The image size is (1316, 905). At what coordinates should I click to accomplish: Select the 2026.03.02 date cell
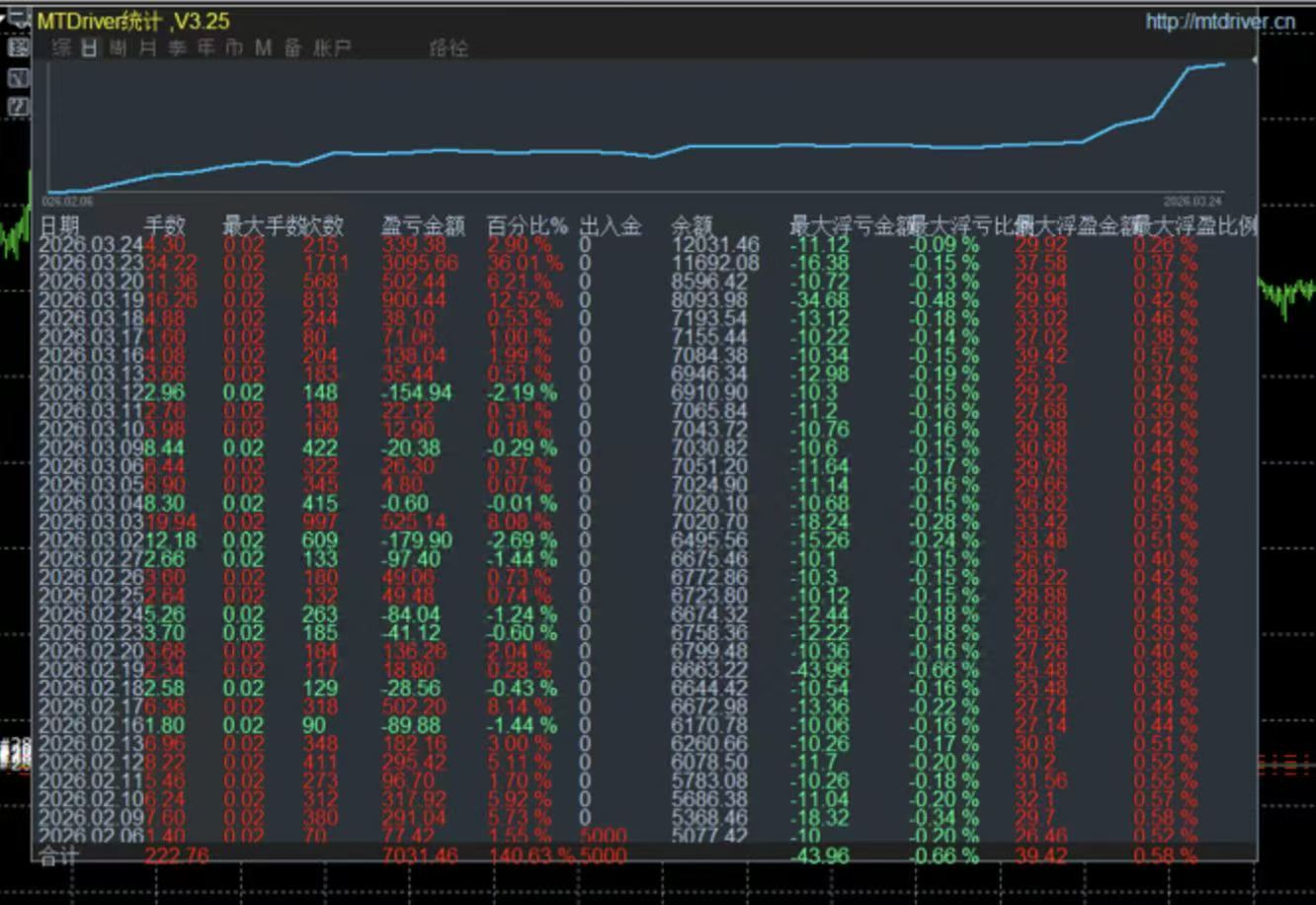click(91, 540)
